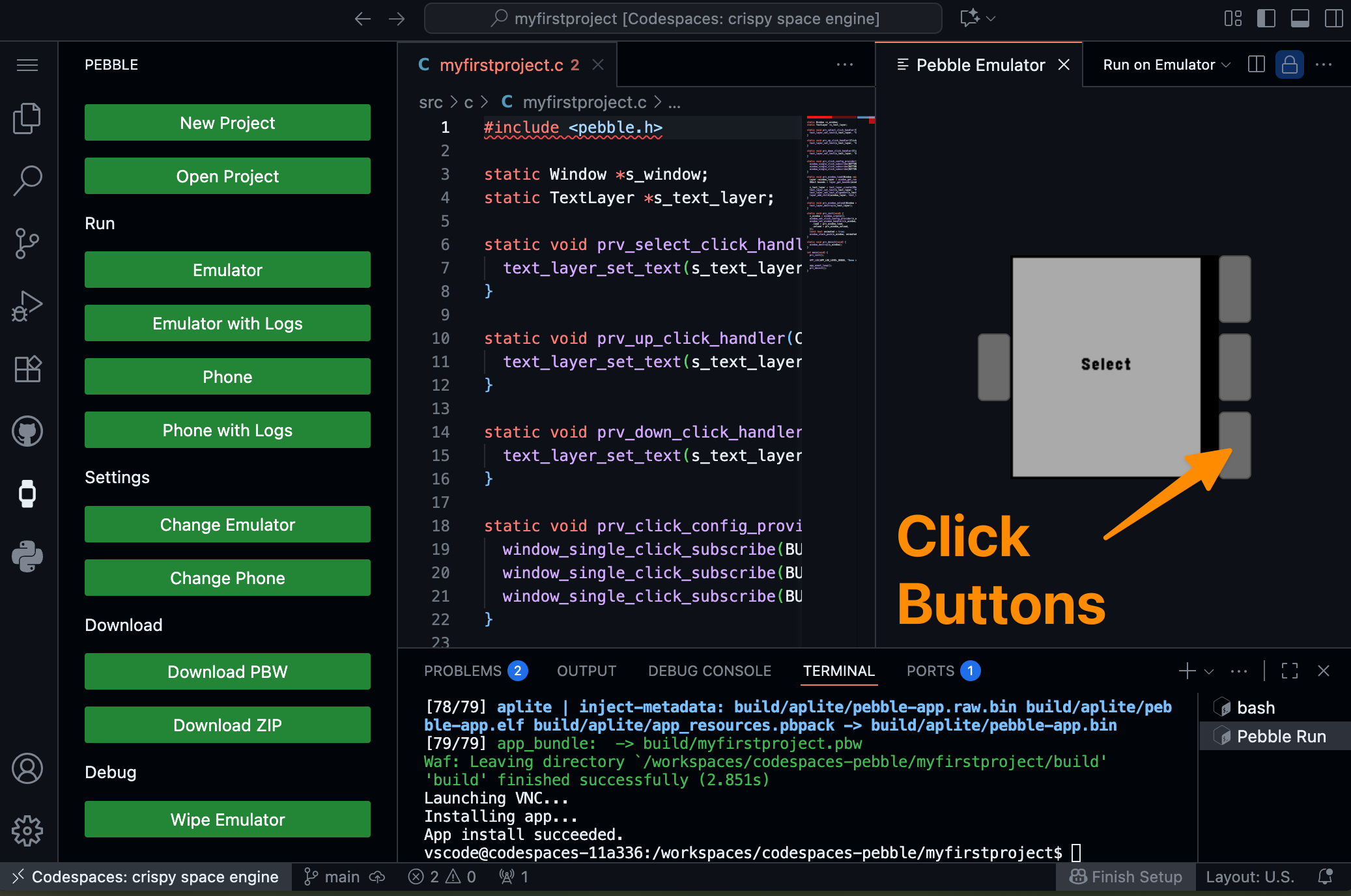This screenshot has height=896, width=1351.
Task: Expand the Copilot chat dropdown arrow
Action: (x=991, y=18)
